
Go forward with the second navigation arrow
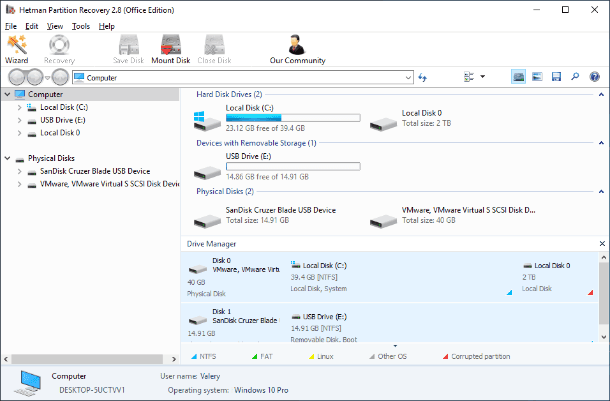pyautogui.click(x=35, y=77)
